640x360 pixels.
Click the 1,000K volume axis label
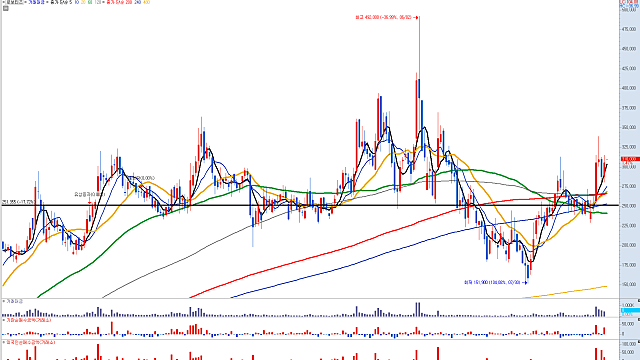click(x=628, y=305)
